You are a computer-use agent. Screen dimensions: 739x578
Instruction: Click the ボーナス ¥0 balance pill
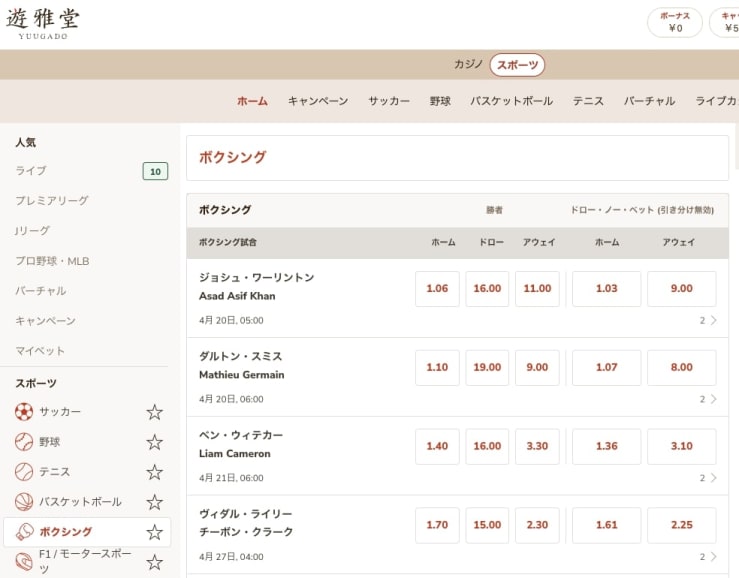(x=675, y=22)
